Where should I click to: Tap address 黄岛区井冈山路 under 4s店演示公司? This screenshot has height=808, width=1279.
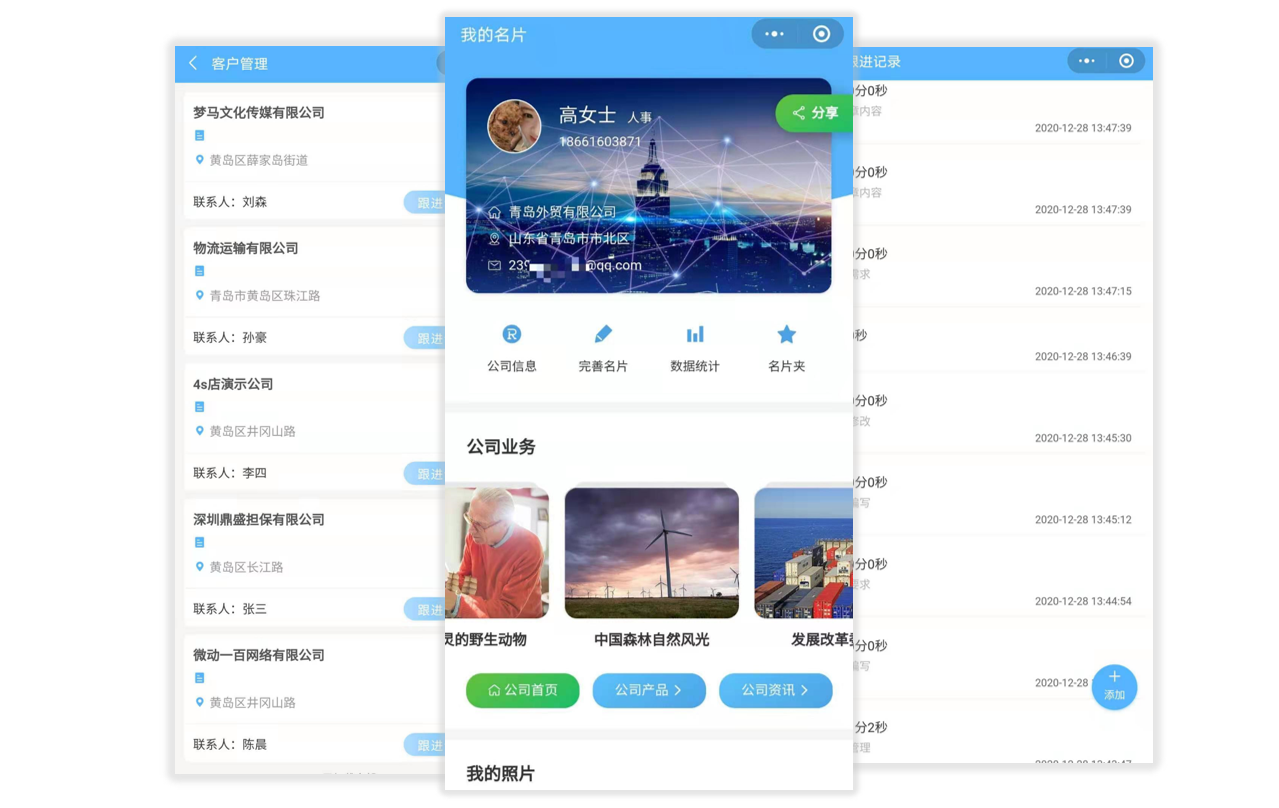click(x=253, y=431)
